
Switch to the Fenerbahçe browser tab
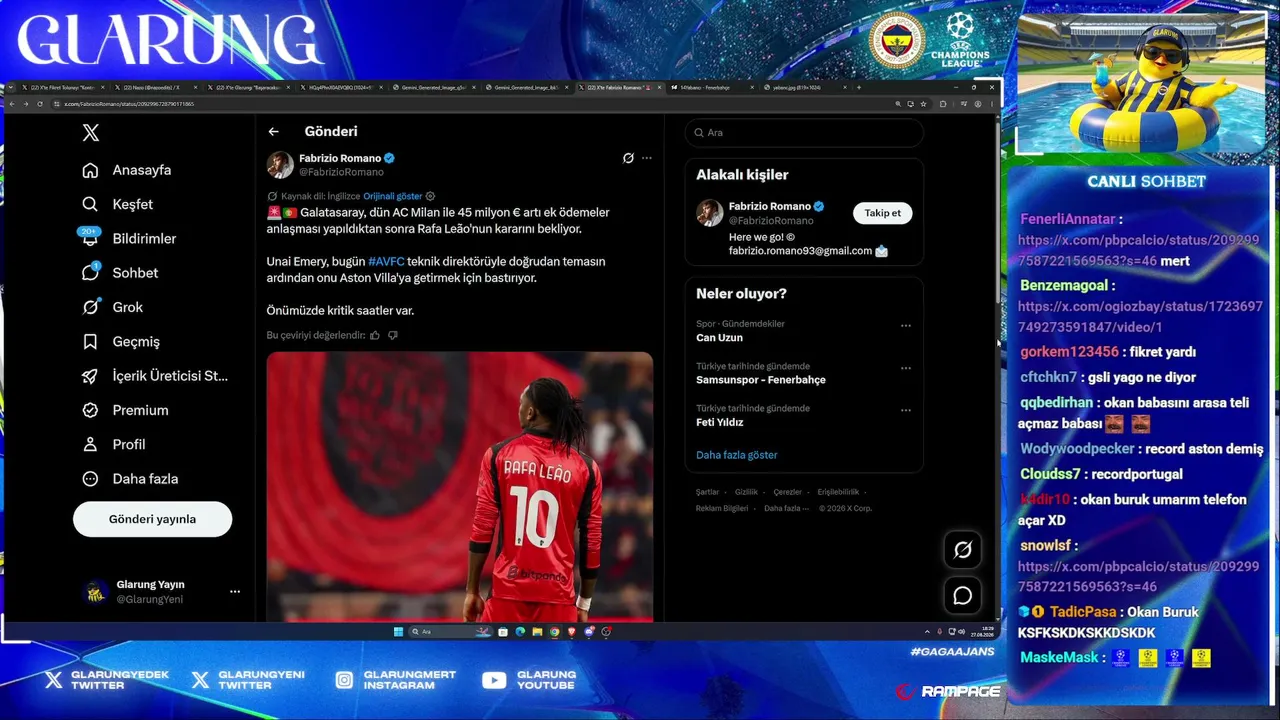point(710,88)
